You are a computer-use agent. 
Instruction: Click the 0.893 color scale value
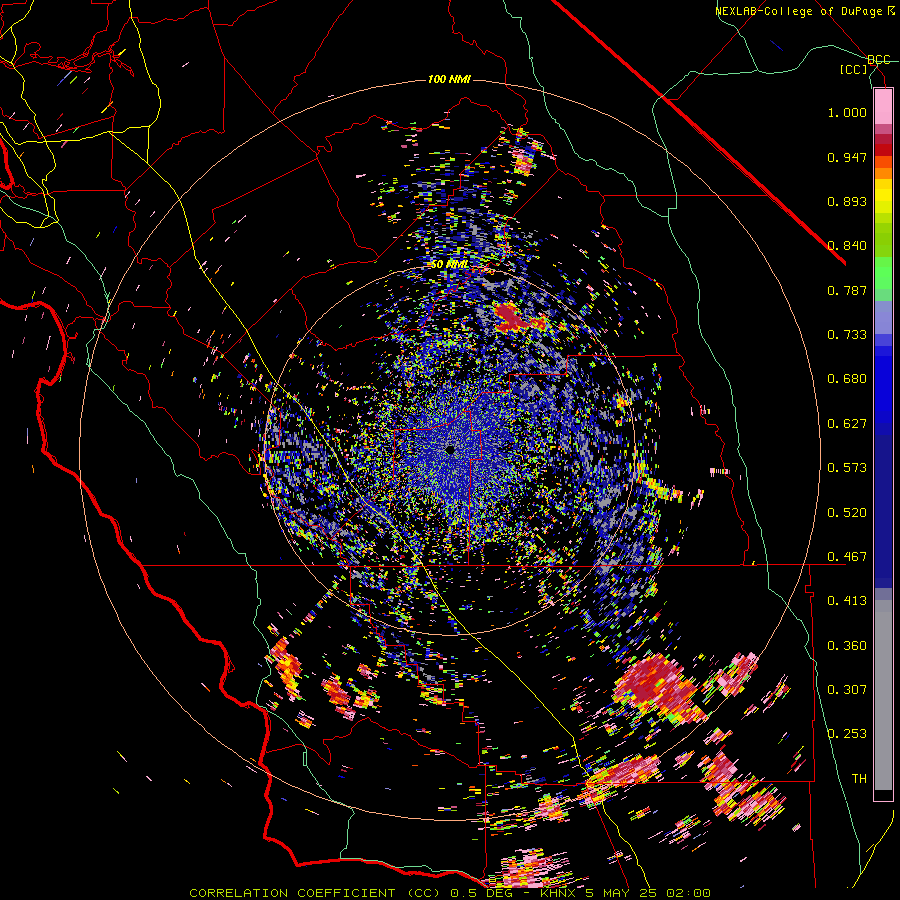(x=847, y=201)
